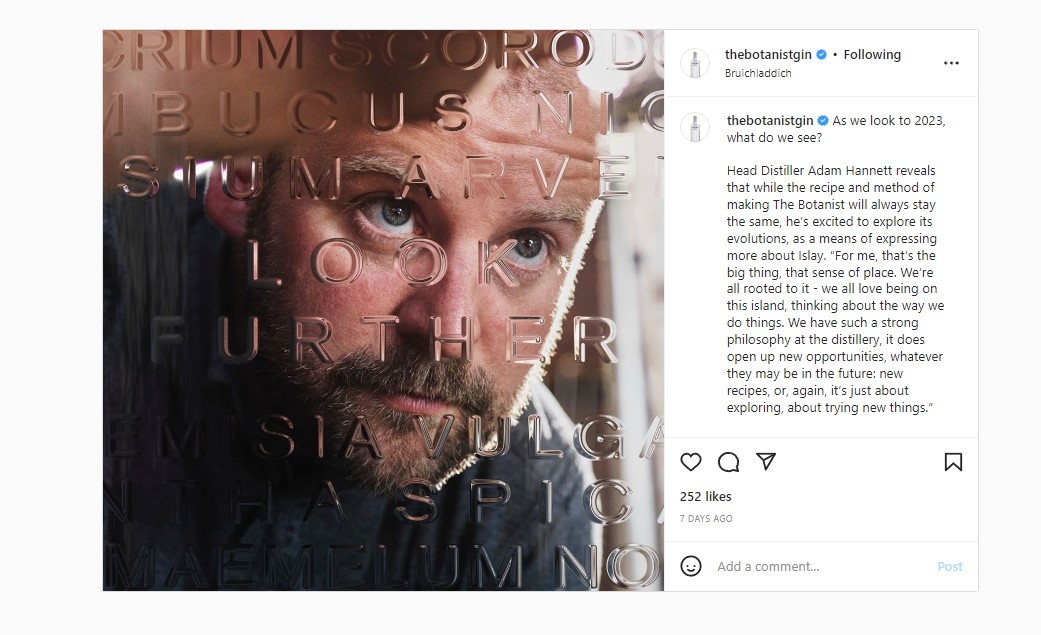1041x635 pixels.
Task: Click the LOOK FURTHER post image
Action: [383, 310]
